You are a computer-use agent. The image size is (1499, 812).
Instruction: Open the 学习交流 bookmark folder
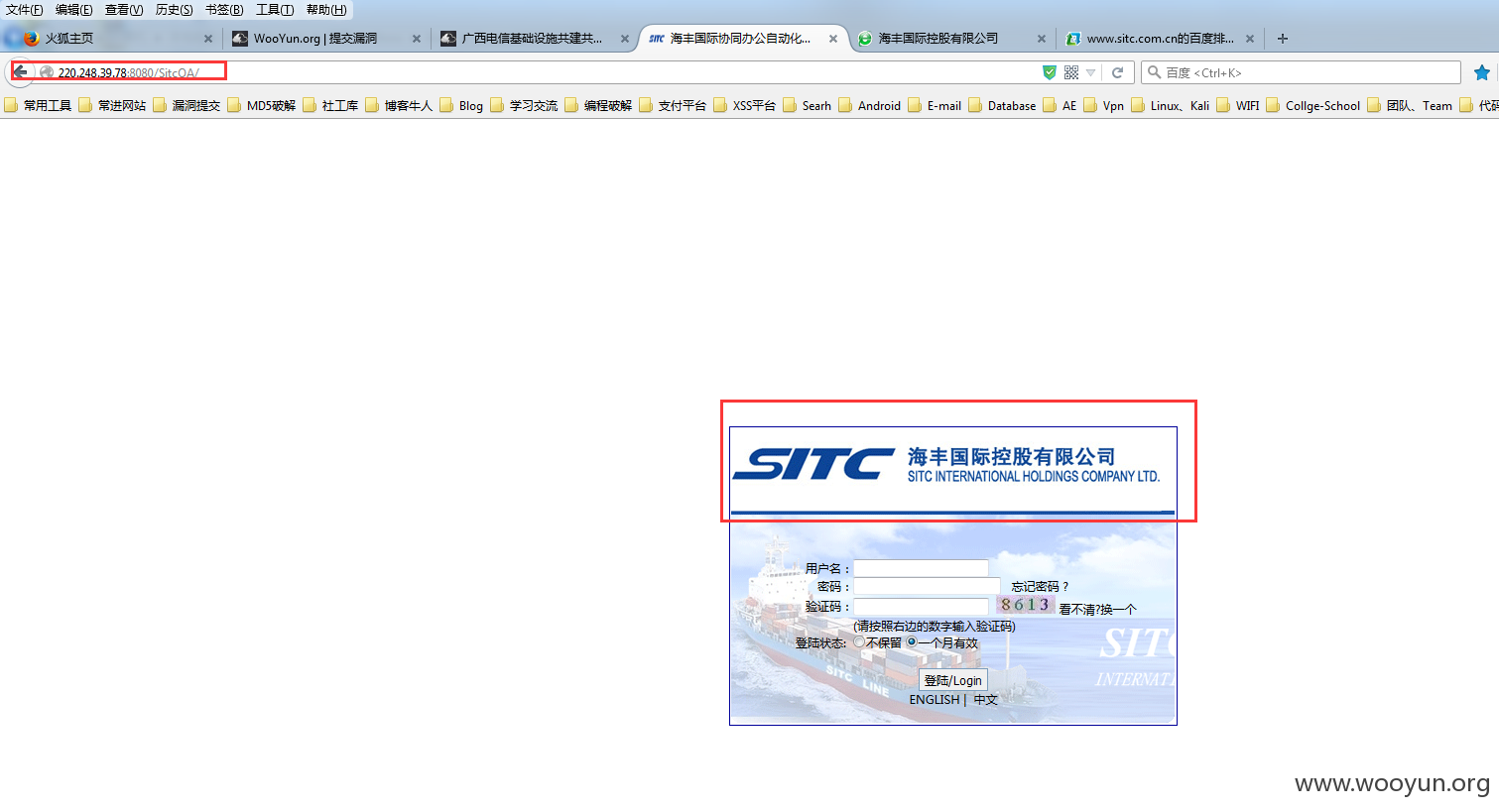pos(524,105)
